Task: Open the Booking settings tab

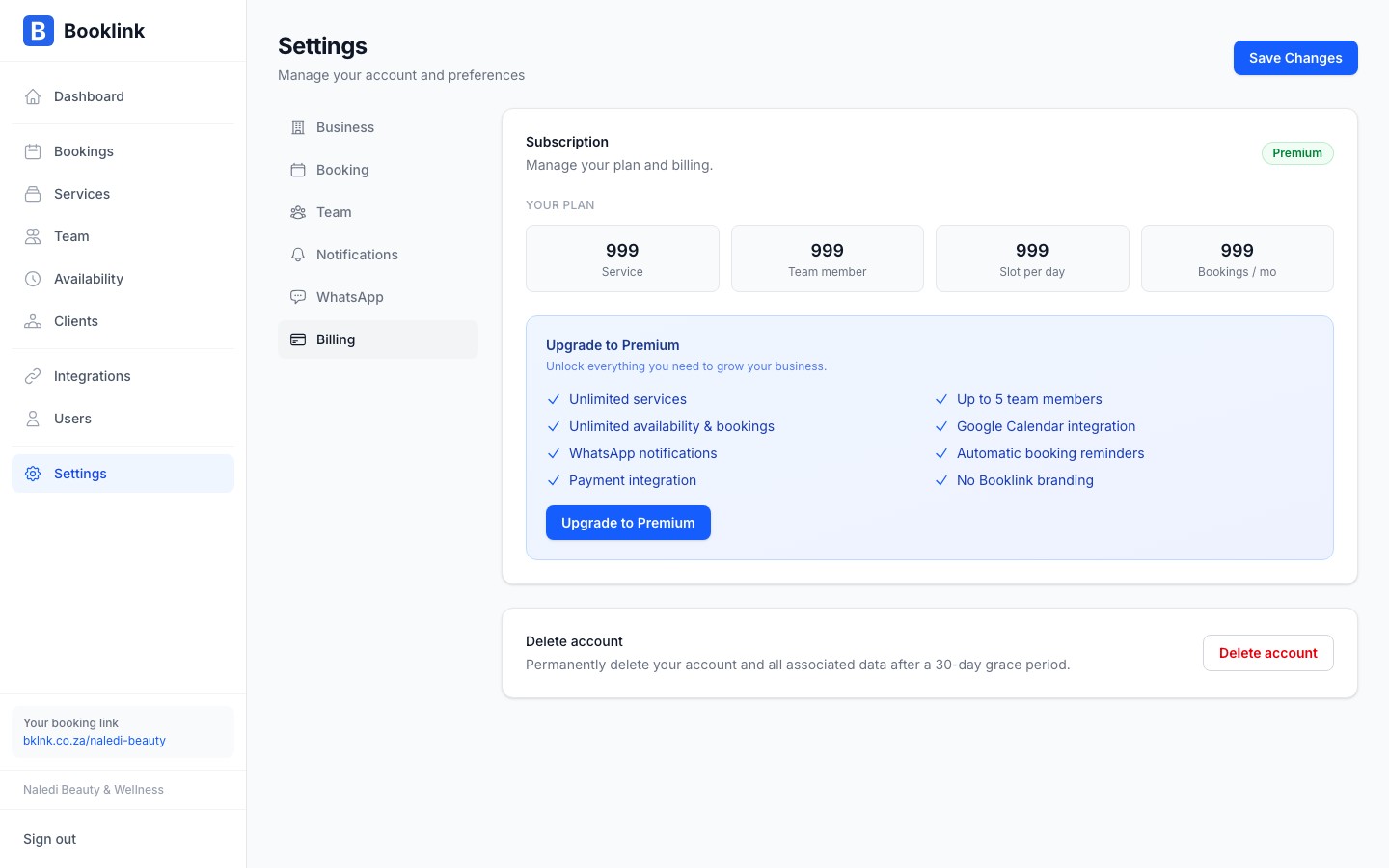Action: click(x=342, y=170)
